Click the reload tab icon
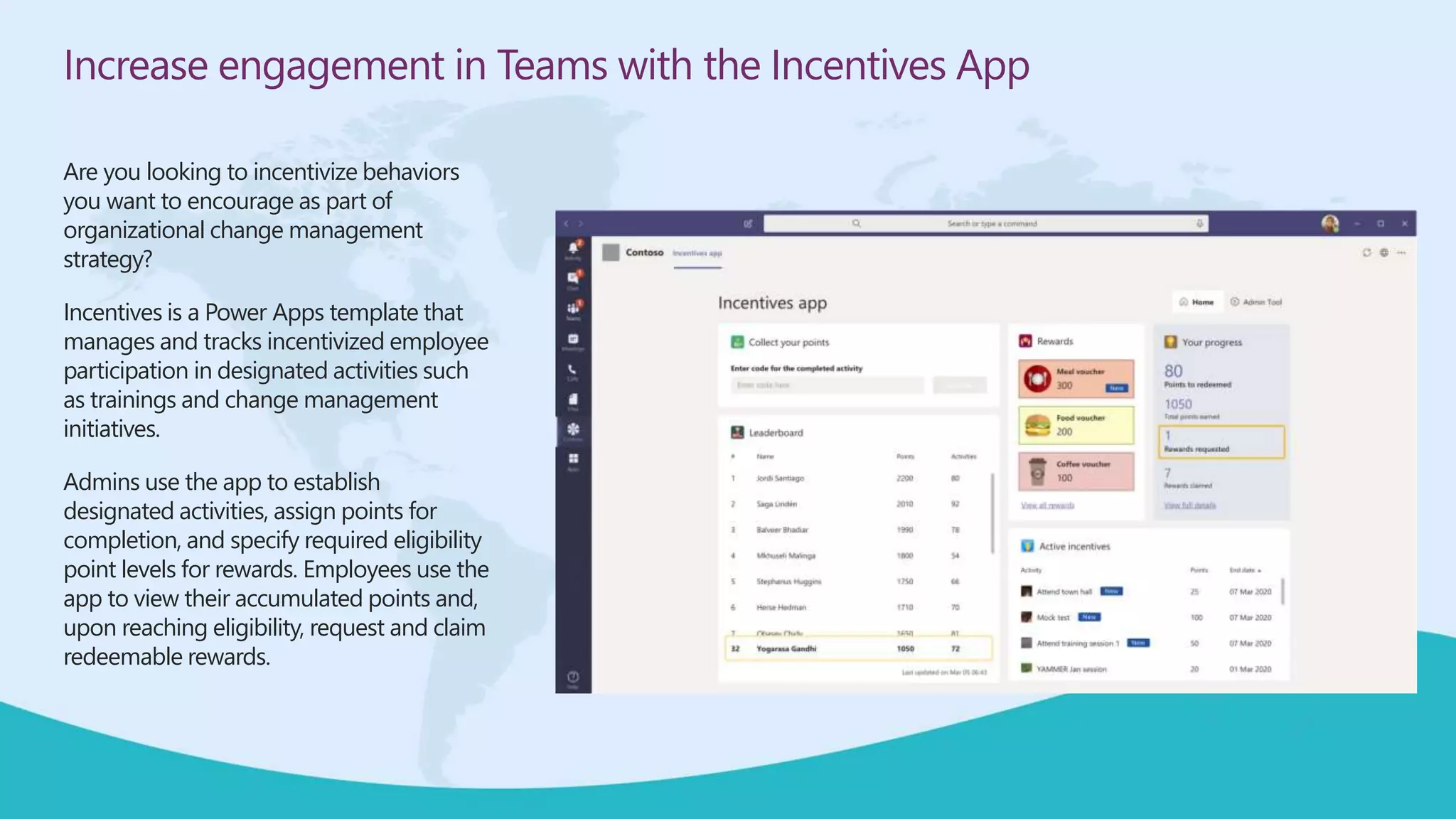Viewport: 1456px width, 819px height. tap(1366, 252)
